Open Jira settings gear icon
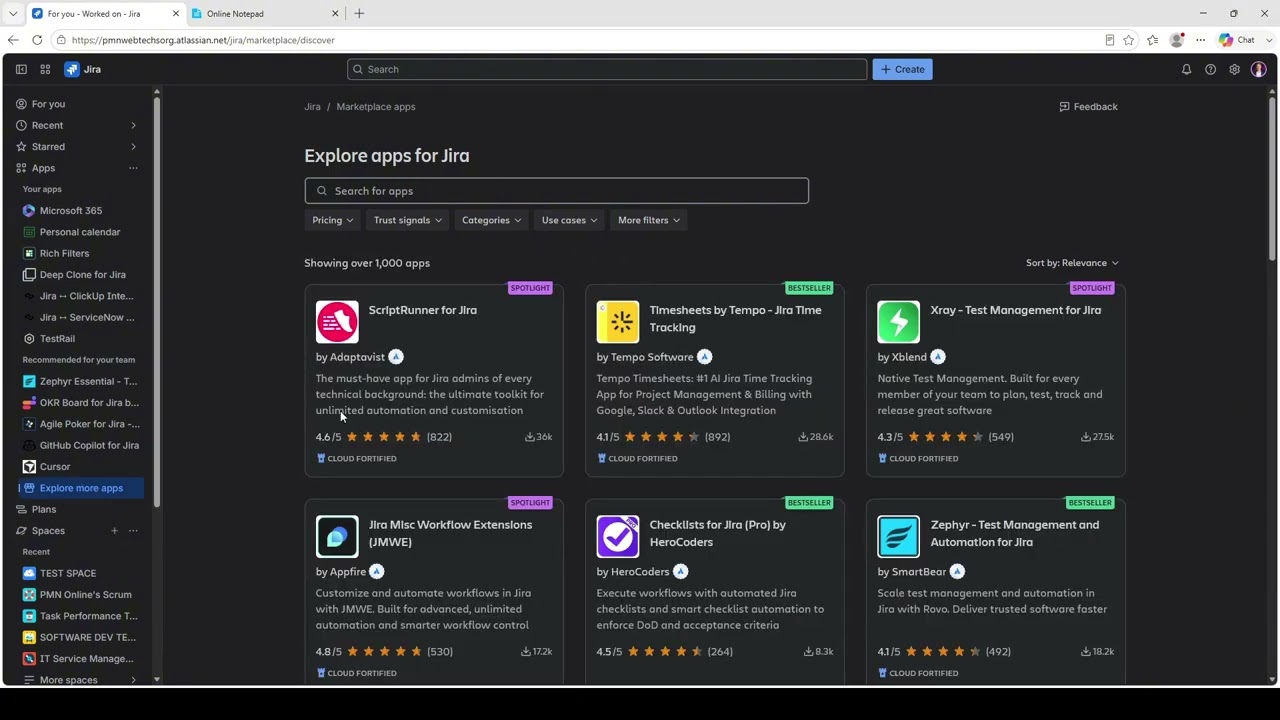The image size is (1280, 720). [1234, 69]
